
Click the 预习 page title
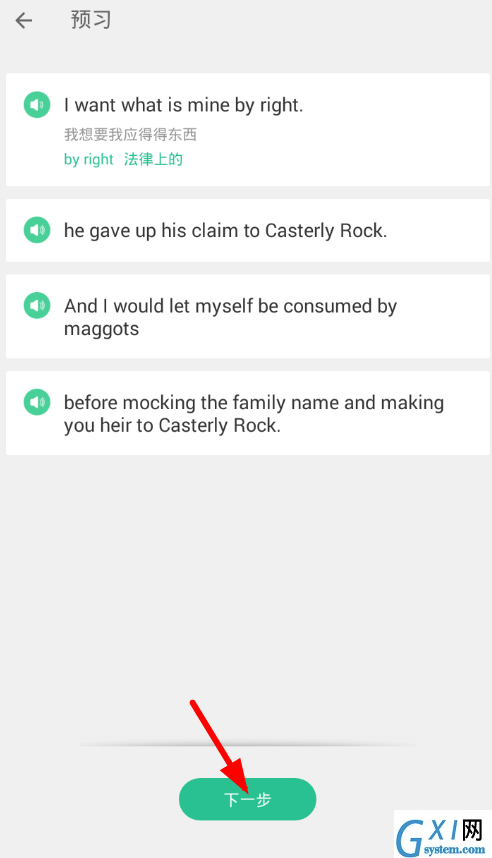coord(91,20)
